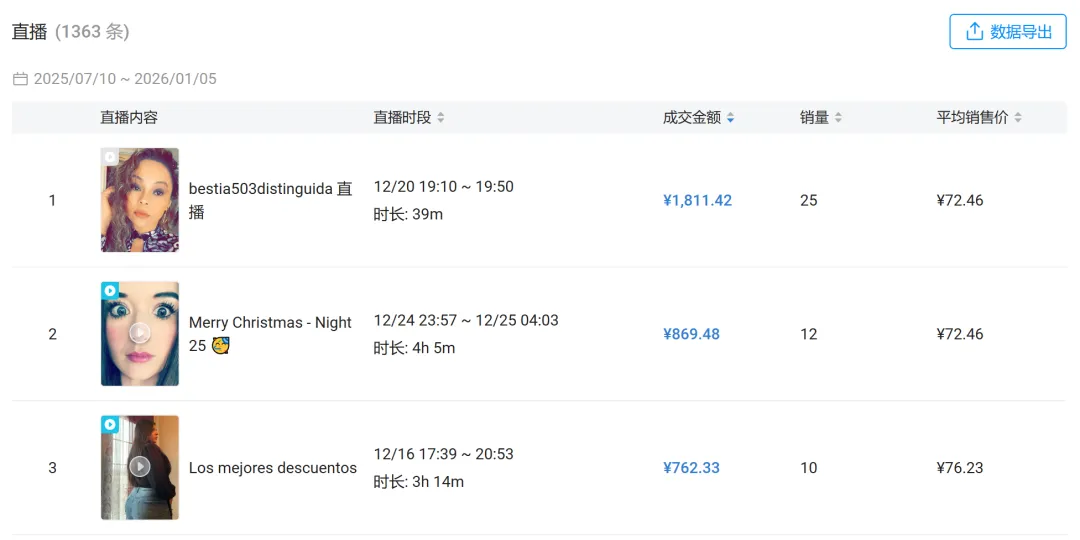Click the calendar icon beside date range
The height and width of the screenshot is (540, 1080).
[x=20, y=79]
